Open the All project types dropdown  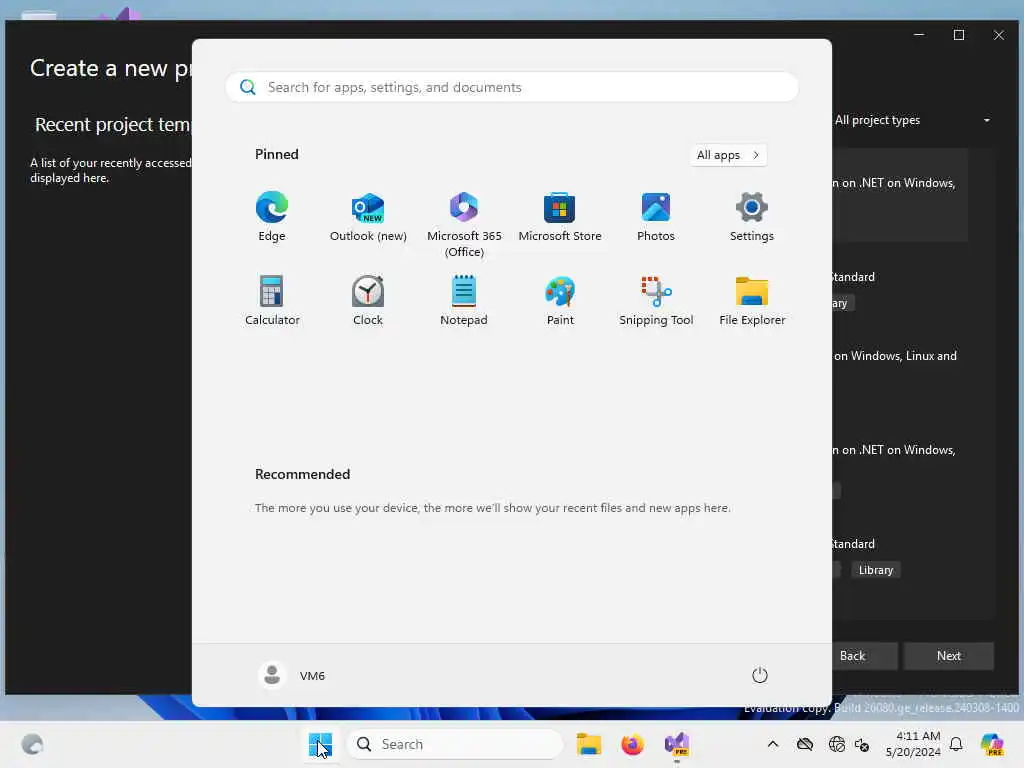[912, 120]
